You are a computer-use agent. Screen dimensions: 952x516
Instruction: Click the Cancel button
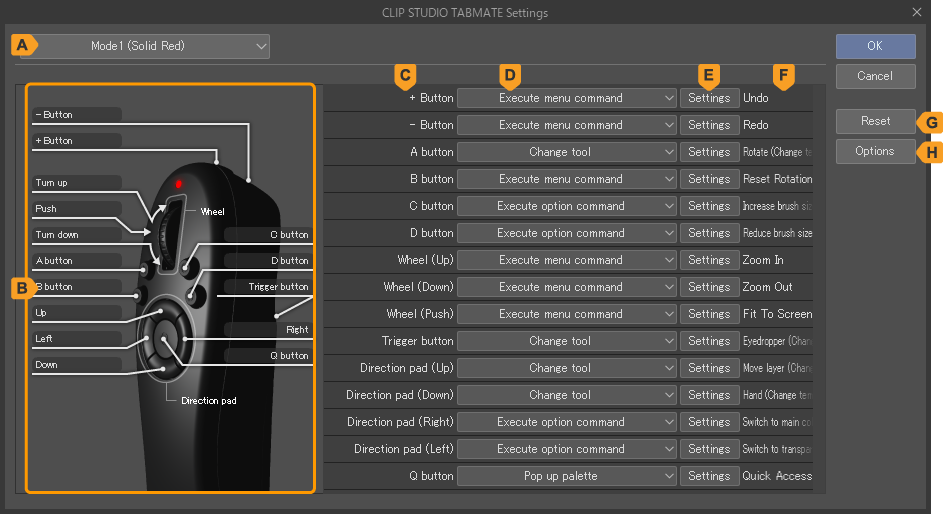(875, 76)
